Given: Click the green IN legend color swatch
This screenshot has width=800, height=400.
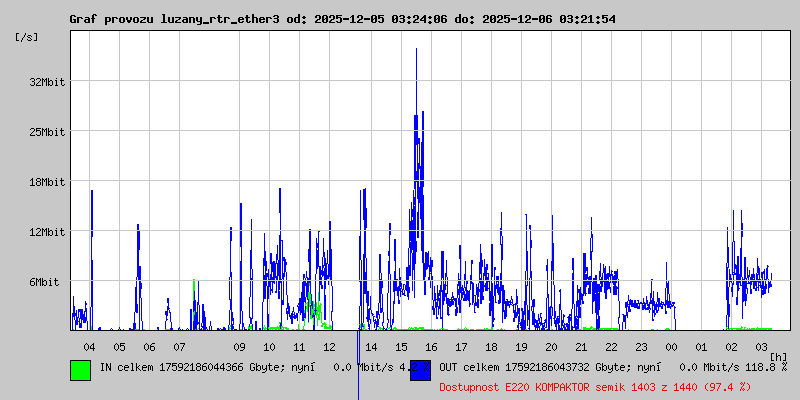Looking at the screenshot, I should (80, 369).
